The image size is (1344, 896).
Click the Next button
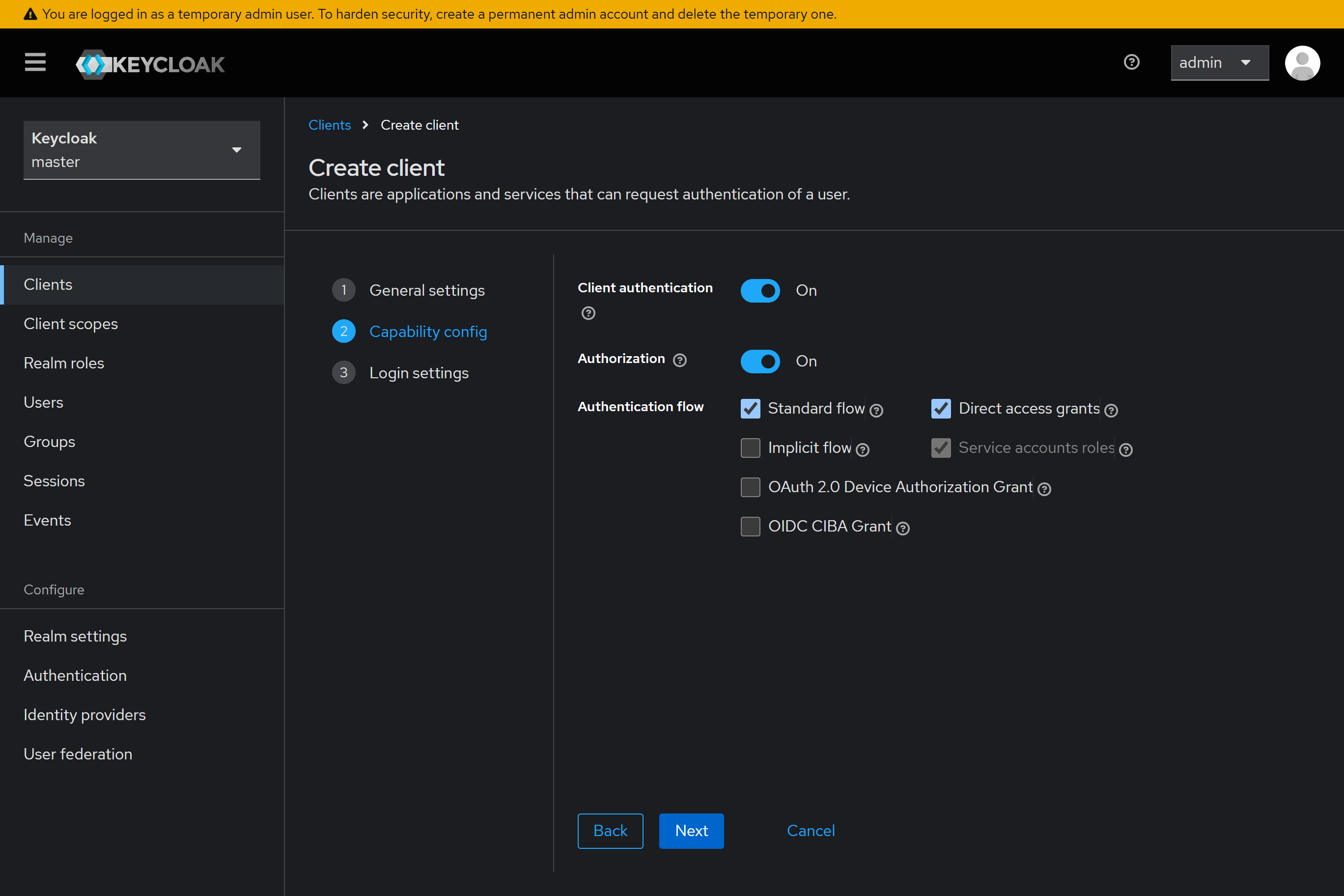pos(692,831)
